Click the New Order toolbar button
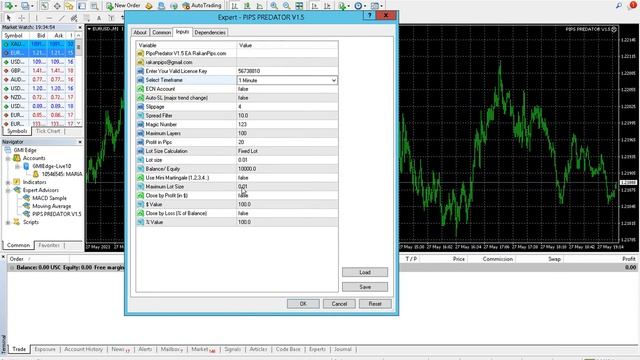The image size is (640, 360). tap(123, 6)
